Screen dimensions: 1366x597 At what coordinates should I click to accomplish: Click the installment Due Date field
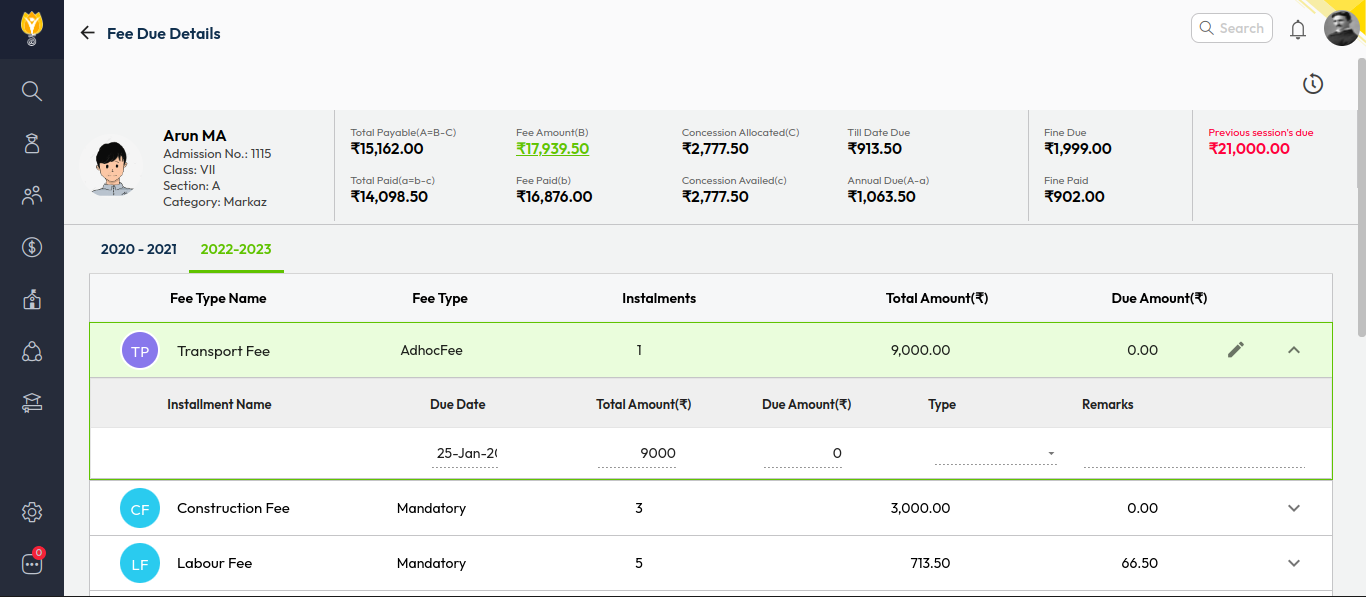tap(466, 454)
